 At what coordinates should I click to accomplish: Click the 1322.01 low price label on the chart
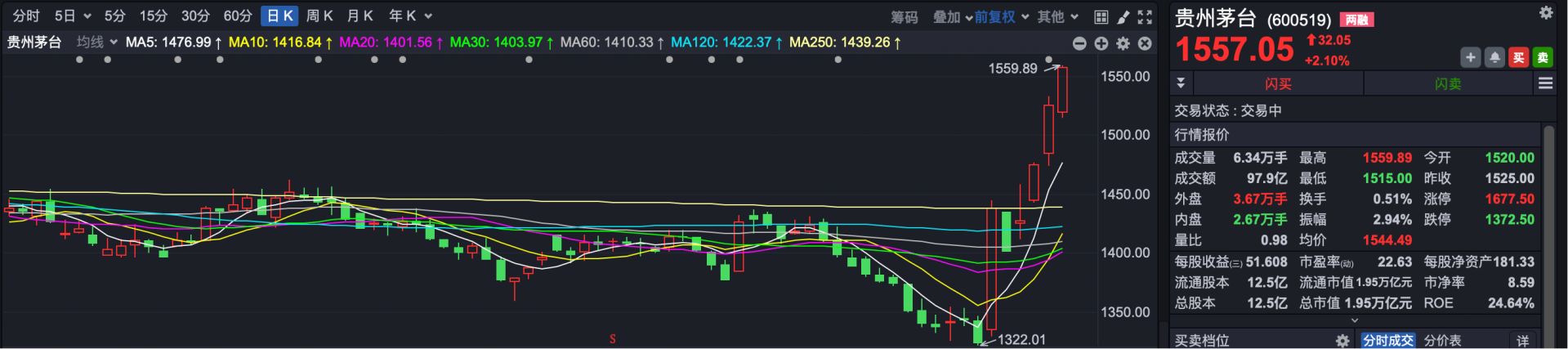coord(1021,339)
